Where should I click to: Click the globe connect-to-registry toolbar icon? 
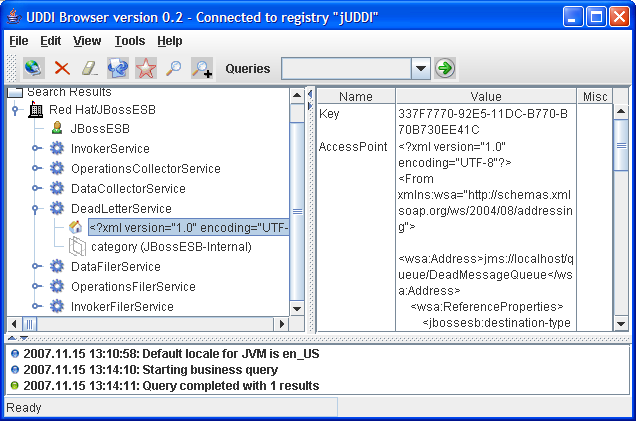coord(34,68)
